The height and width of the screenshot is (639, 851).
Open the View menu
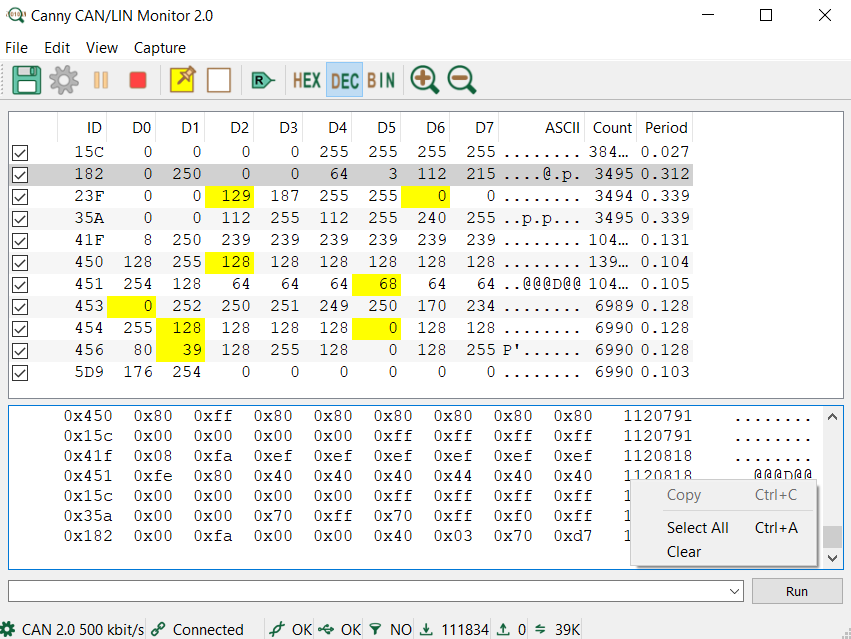click(101, 48)
